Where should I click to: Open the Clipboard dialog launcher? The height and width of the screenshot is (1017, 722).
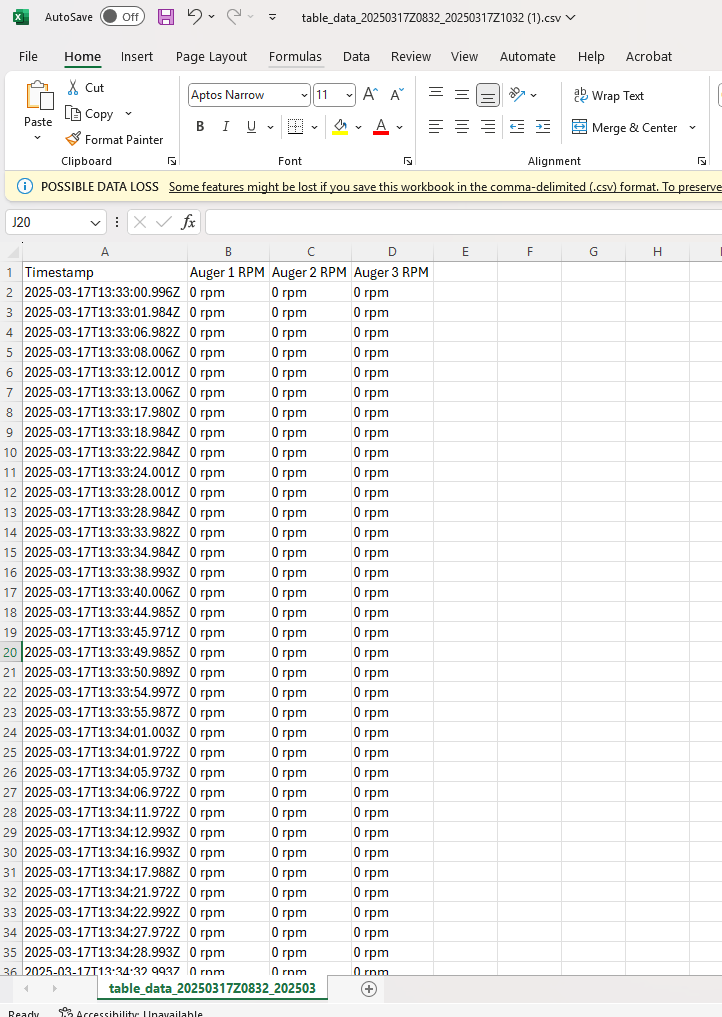click(x=171, y=161)
